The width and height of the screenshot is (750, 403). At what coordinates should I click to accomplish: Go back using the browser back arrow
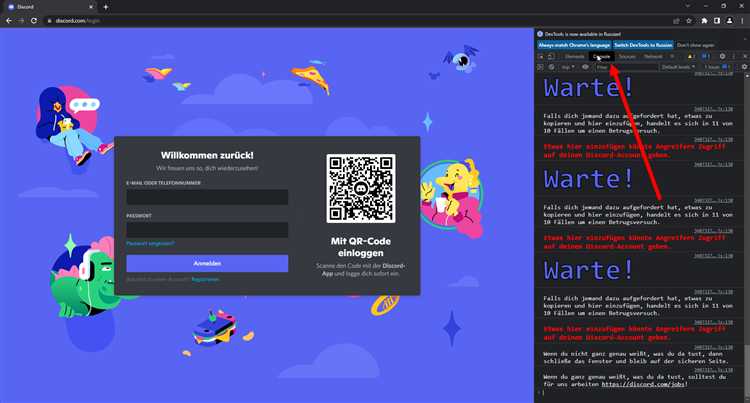point(9,21)
